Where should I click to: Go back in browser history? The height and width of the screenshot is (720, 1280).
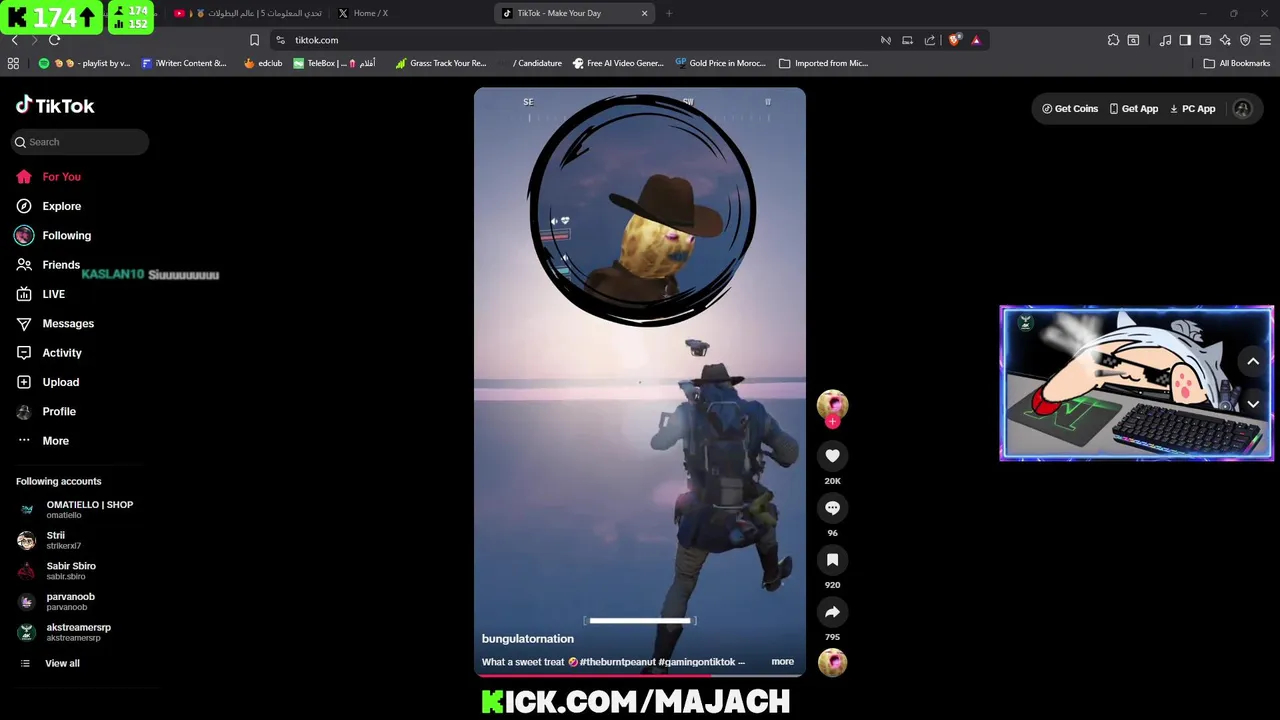[x=14, y=40]
